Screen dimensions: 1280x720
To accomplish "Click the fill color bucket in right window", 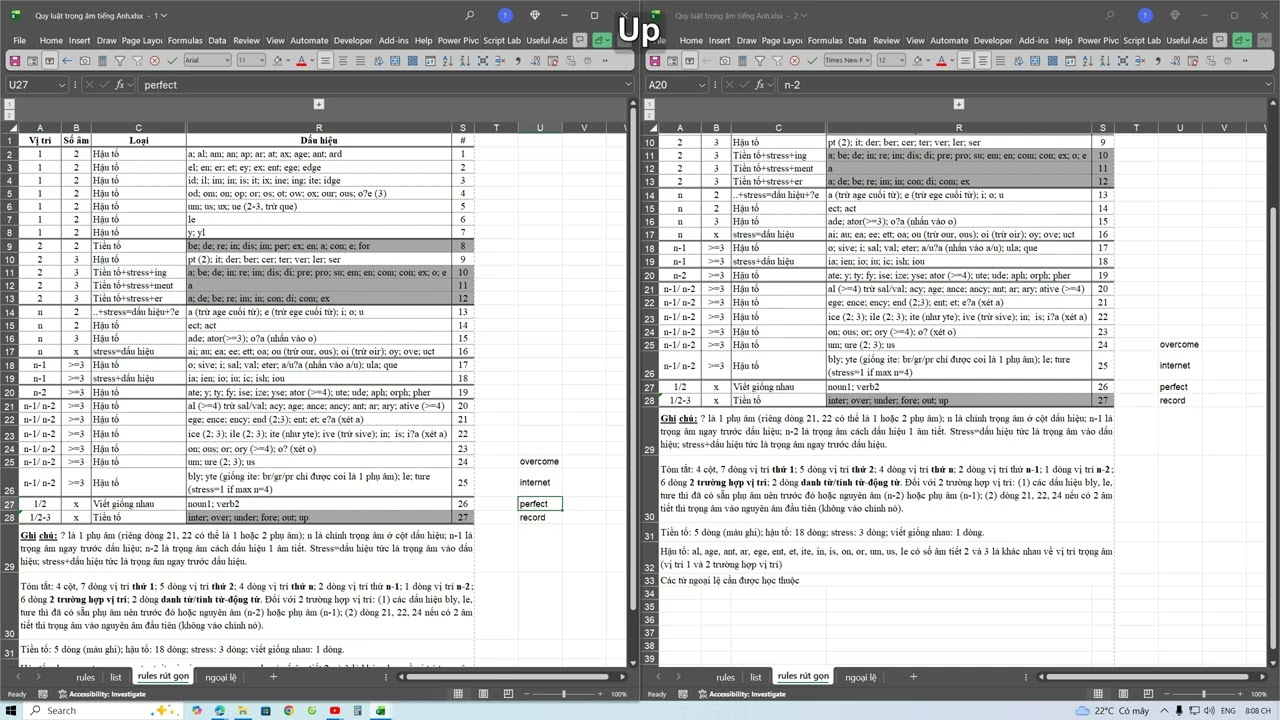I will click(916, 60).
